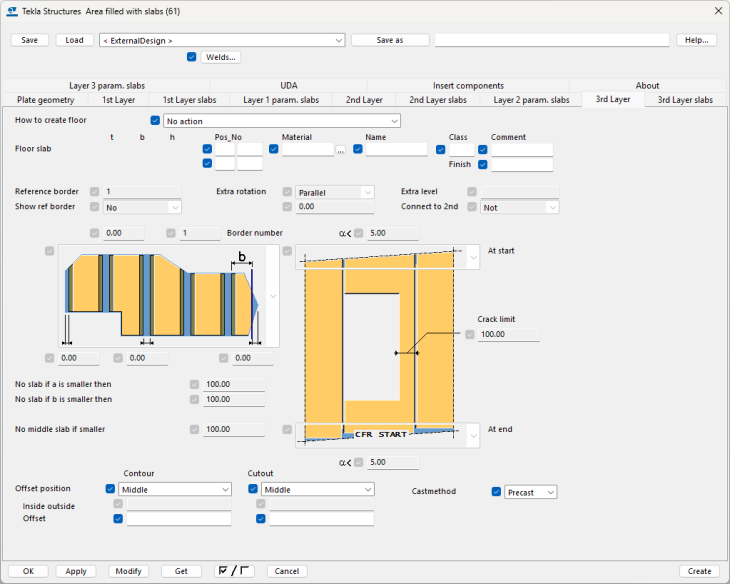Expand the slab layout picture dropdown arrow
730x584 pixels.
point(273,296)
